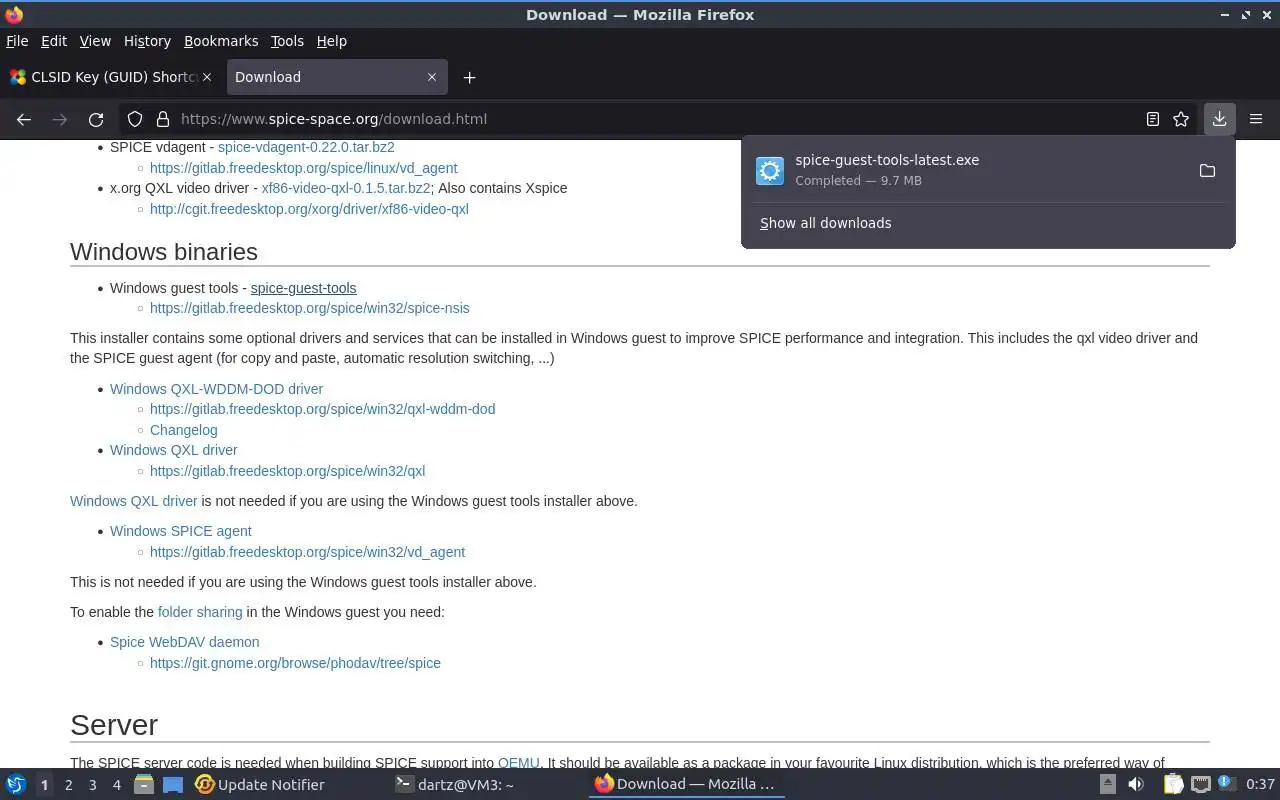The image size is (1280, 800).
Task: Switch to workspace 2
Action: (68, 785)
